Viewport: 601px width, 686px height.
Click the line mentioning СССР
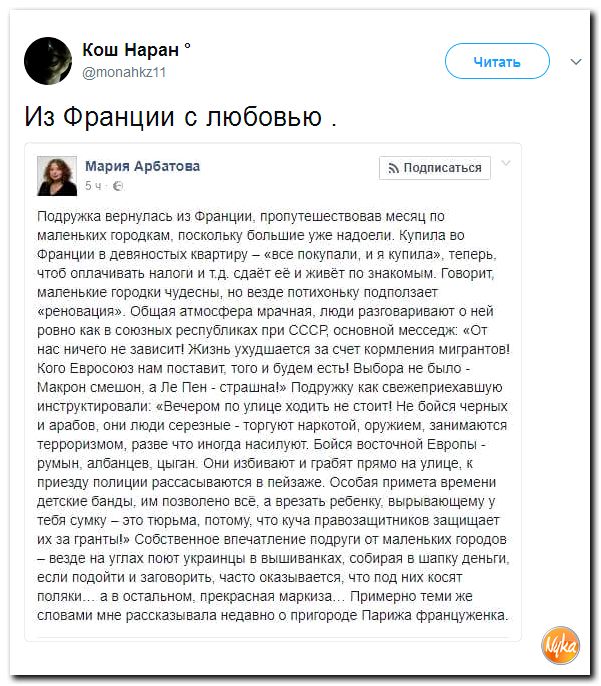tap(262, 330)
